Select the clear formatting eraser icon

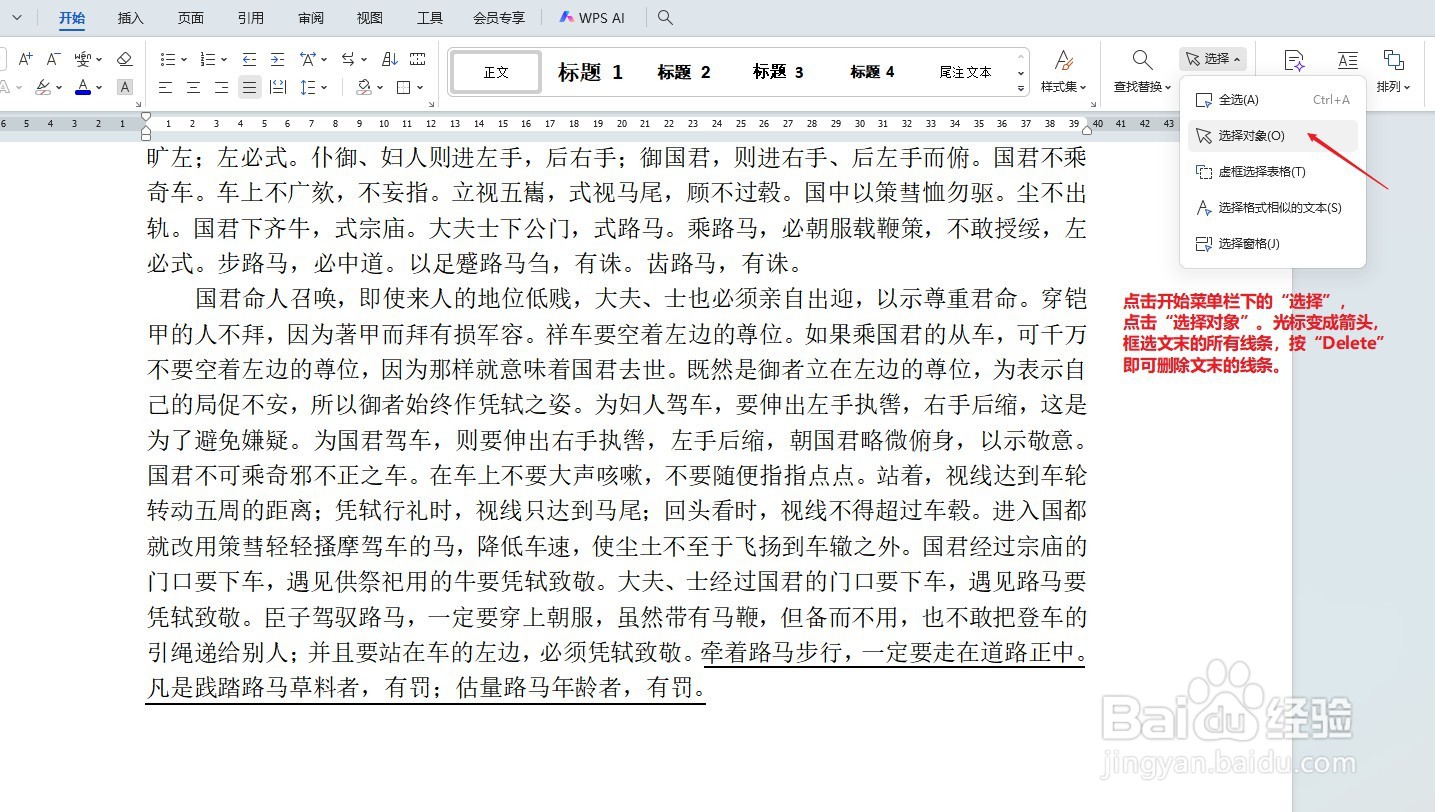pyautogui.click(x=125, y=58)
